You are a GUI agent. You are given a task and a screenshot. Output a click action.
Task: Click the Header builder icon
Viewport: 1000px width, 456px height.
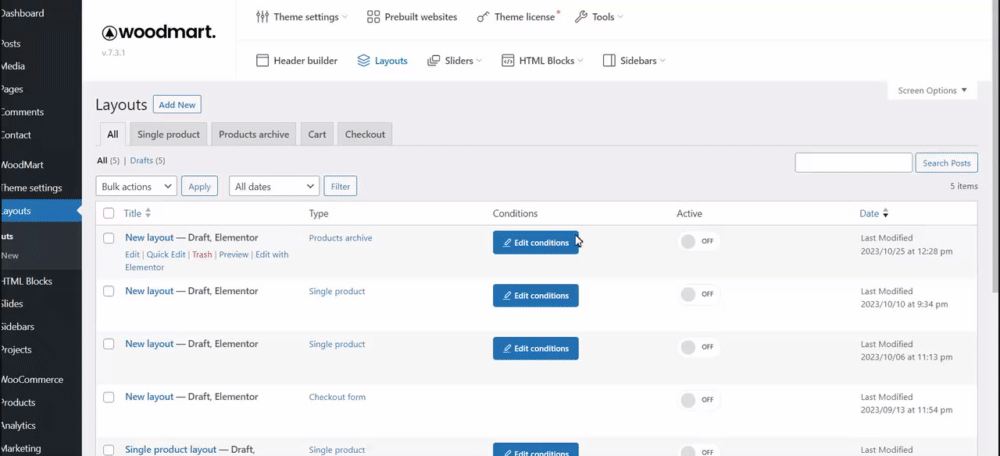tap(264, 61)
